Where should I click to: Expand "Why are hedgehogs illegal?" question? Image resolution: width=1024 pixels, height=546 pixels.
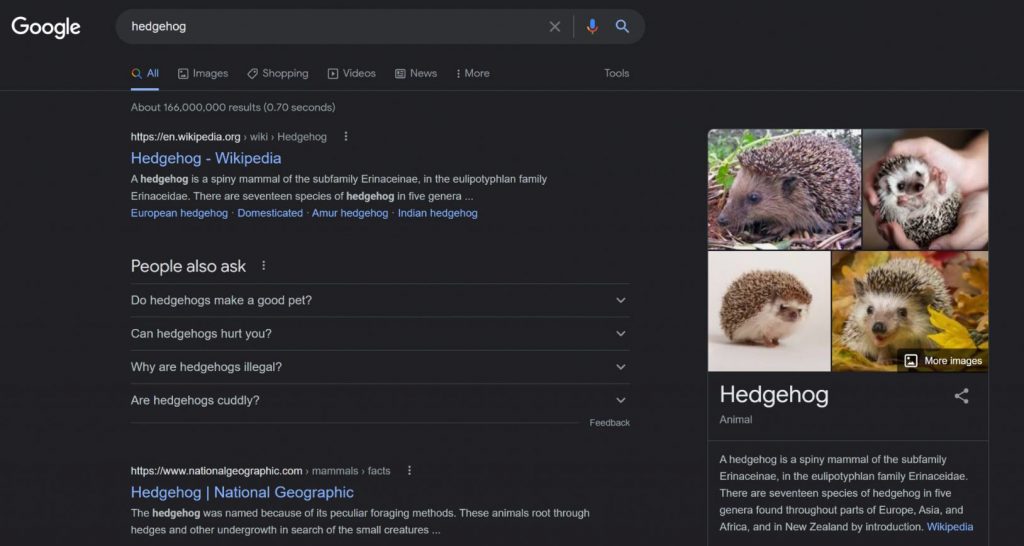point(620,367)
